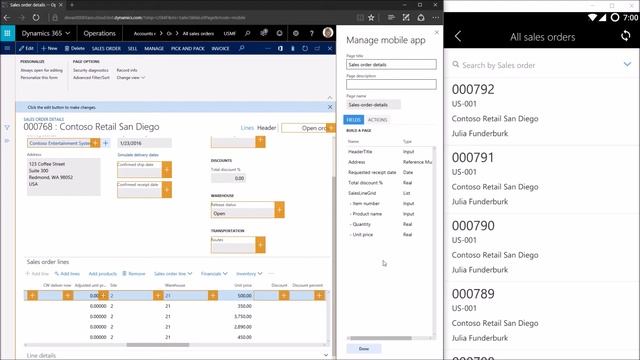The image size is (640, 360).
Task: Open in Office icon on action pane
Action: click(x=280, y=48)
